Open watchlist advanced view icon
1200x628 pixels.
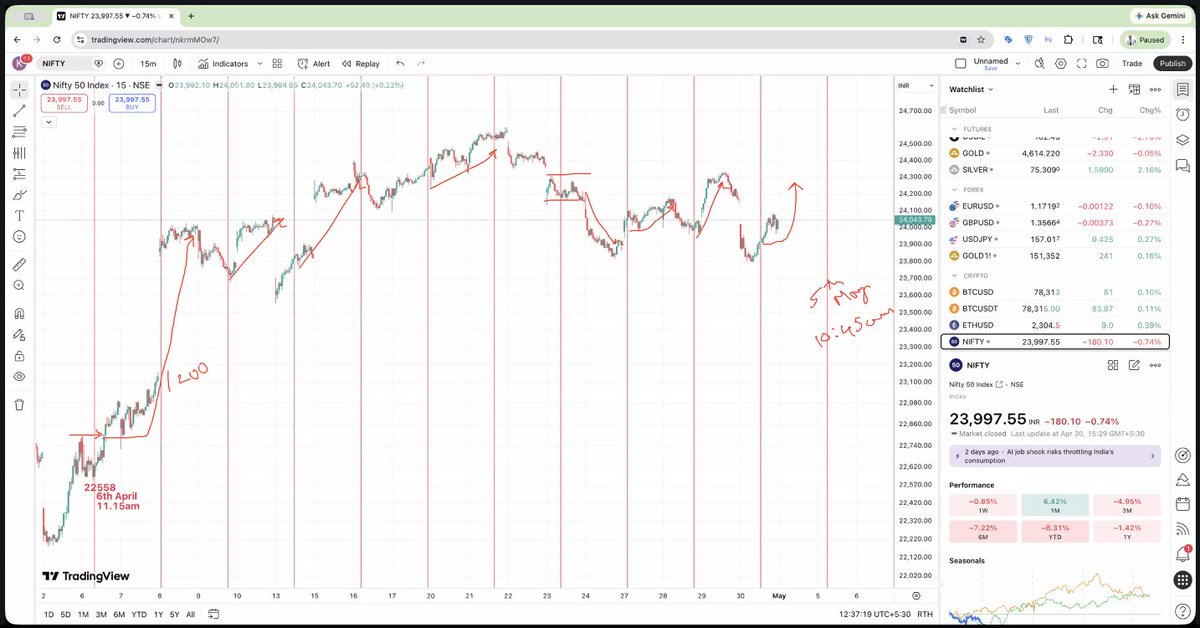pos(1134,90)
